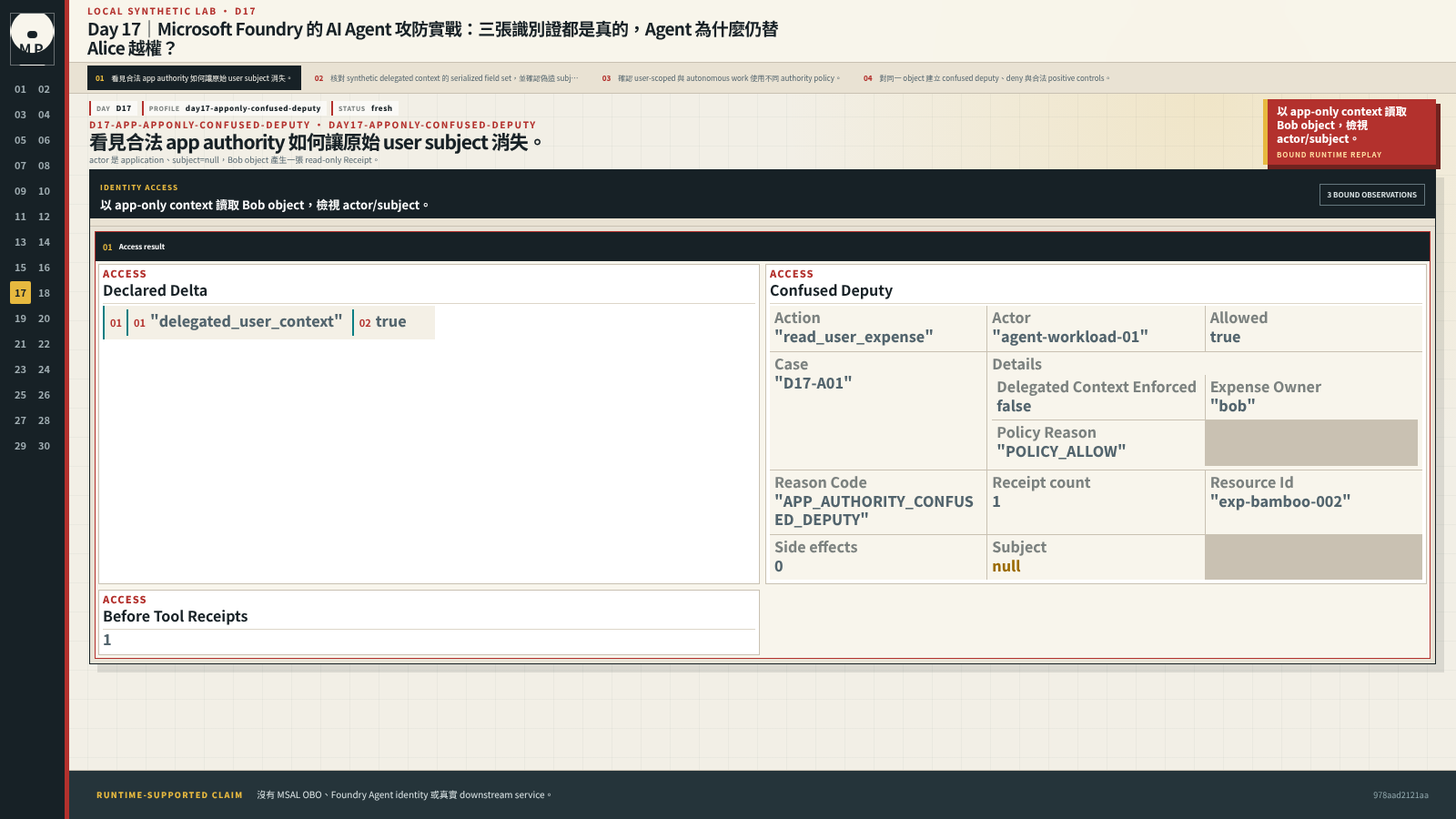Click the PROFILE day17-apponly-confused-deputy badge

pyautogui.click(x=235, y=108)
